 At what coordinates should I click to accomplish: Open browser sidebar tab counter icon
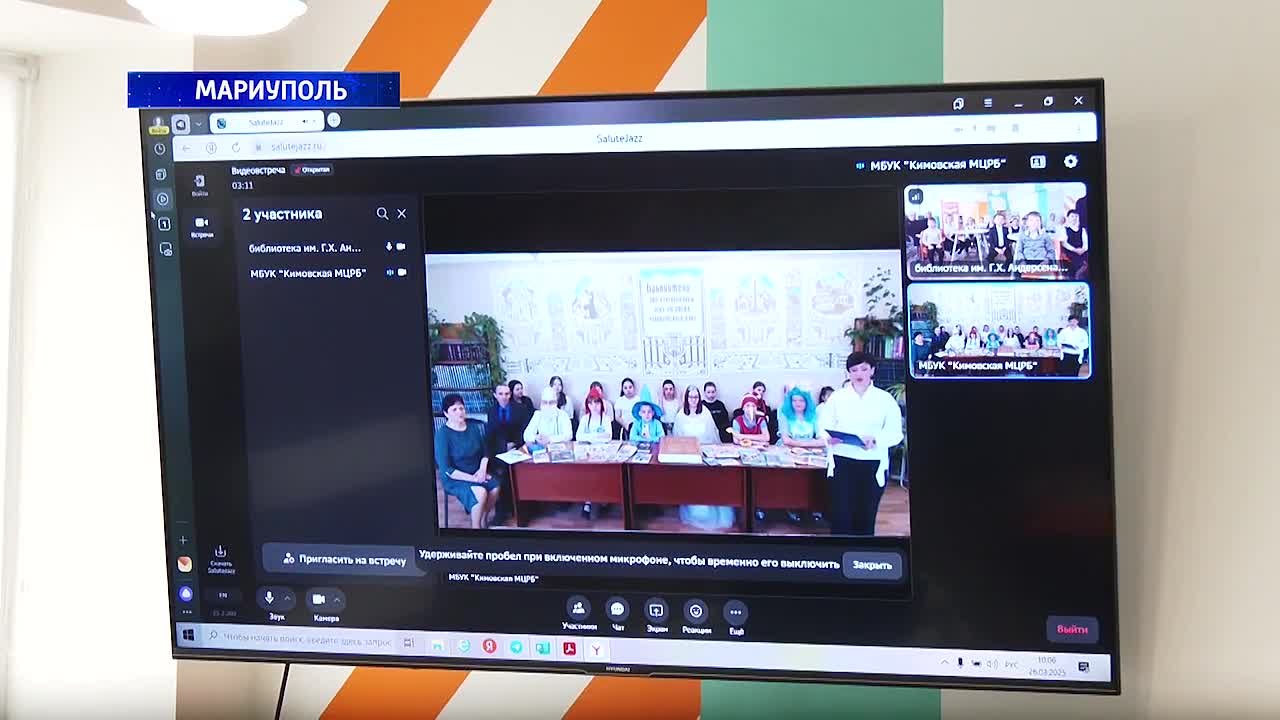(x=164, y=224)
